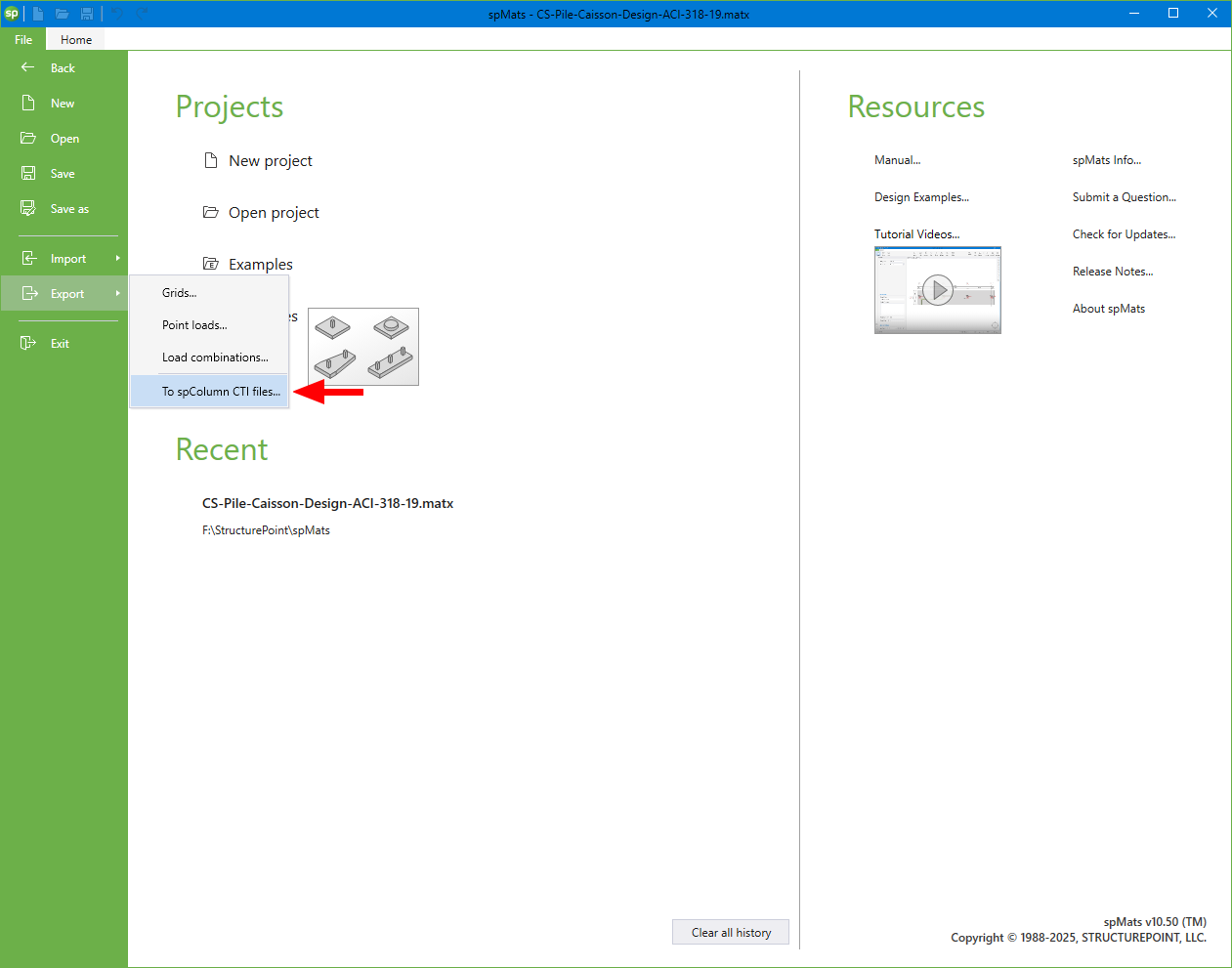Click the Back arrow icon in sidebar

pyautogui.click(x=28, y=67)
